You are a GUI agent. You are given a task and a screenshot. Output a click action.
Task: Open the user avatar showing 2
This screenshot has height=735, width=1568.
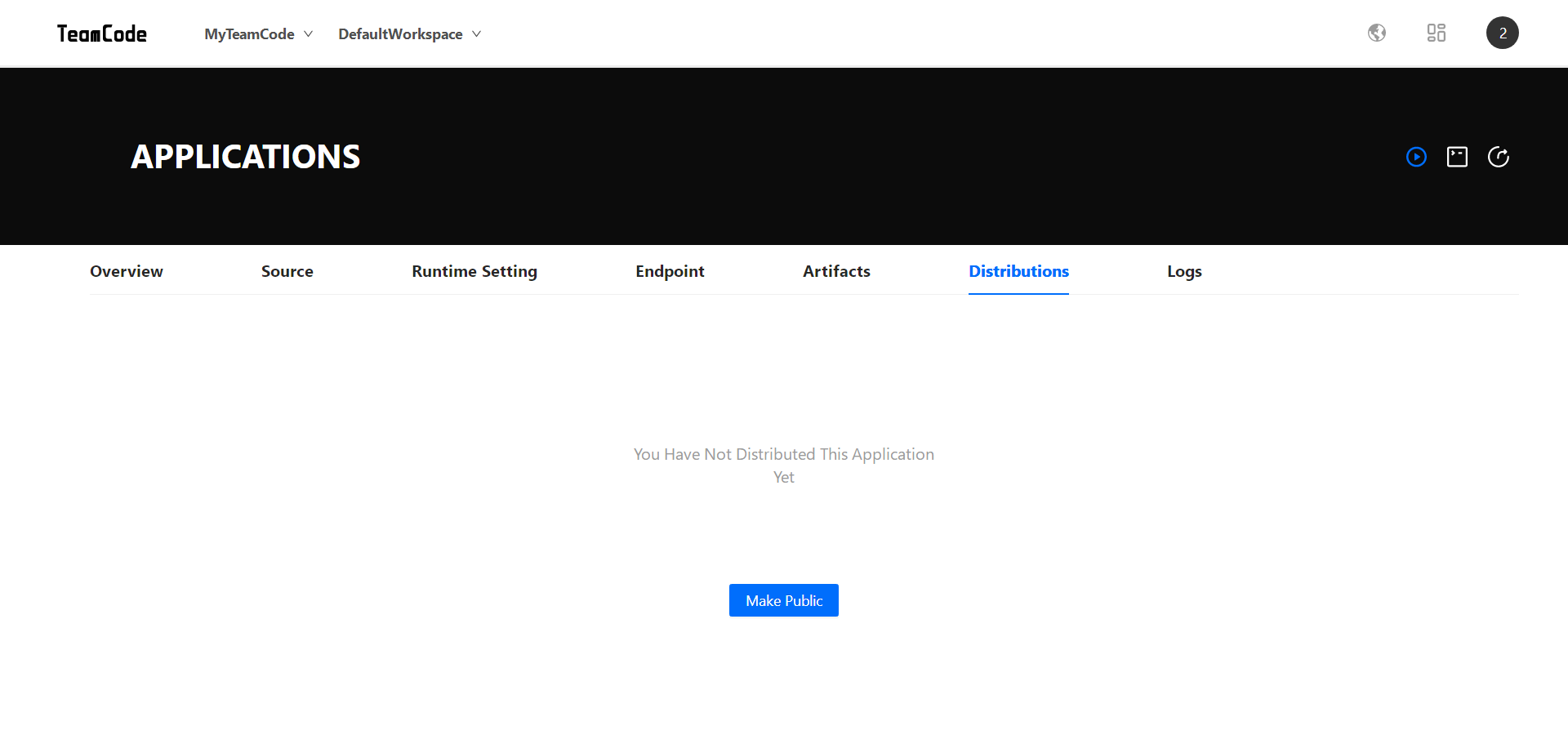coord(1503,33)
